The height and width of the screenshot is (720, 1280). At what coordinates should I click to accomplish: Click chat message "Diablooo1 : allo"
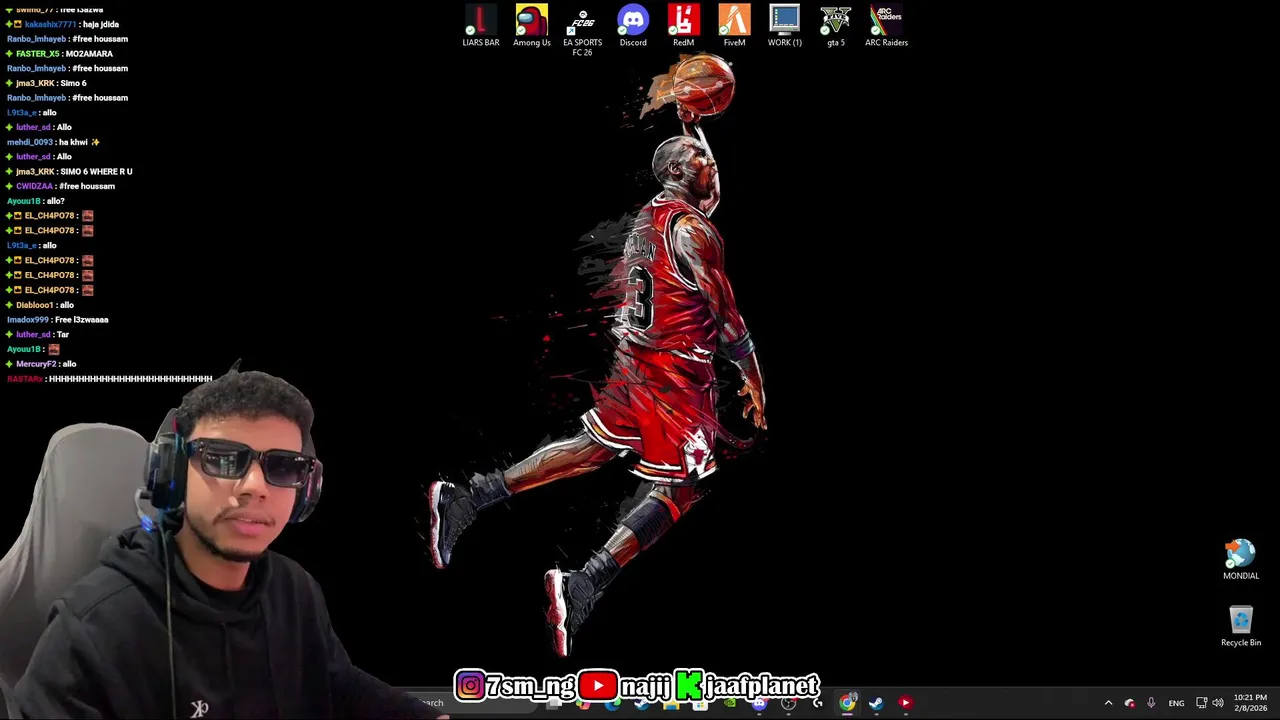(40, 305)
